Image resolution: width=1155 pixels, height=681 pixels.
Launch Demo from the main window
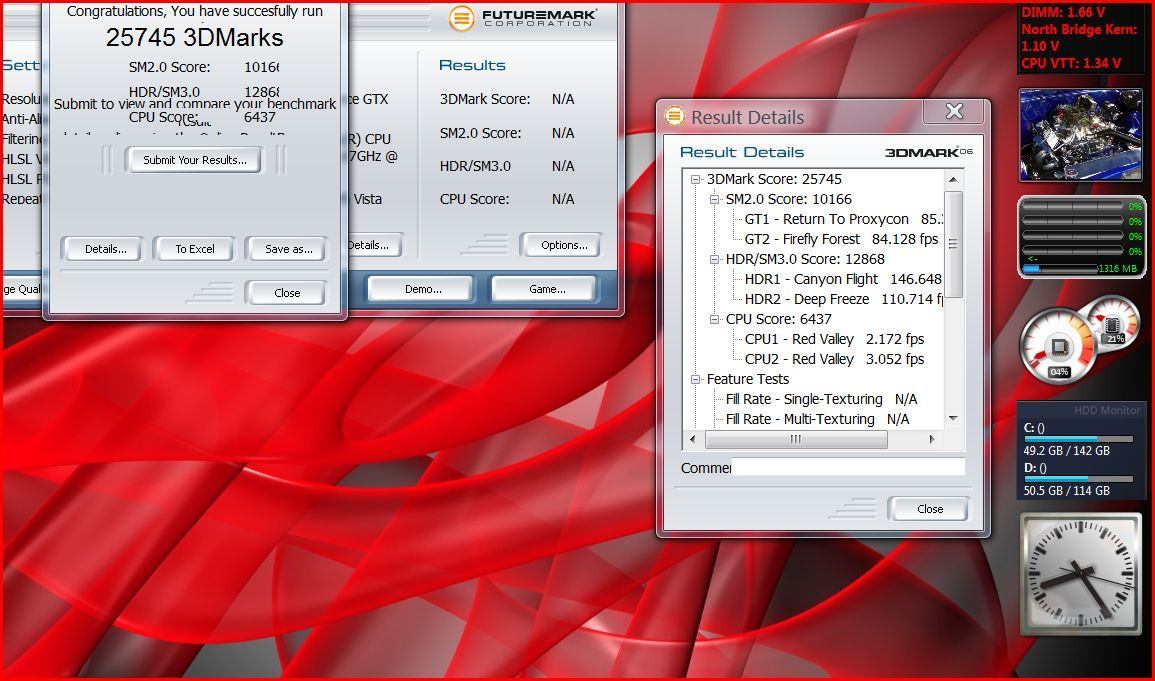point(422,289)
